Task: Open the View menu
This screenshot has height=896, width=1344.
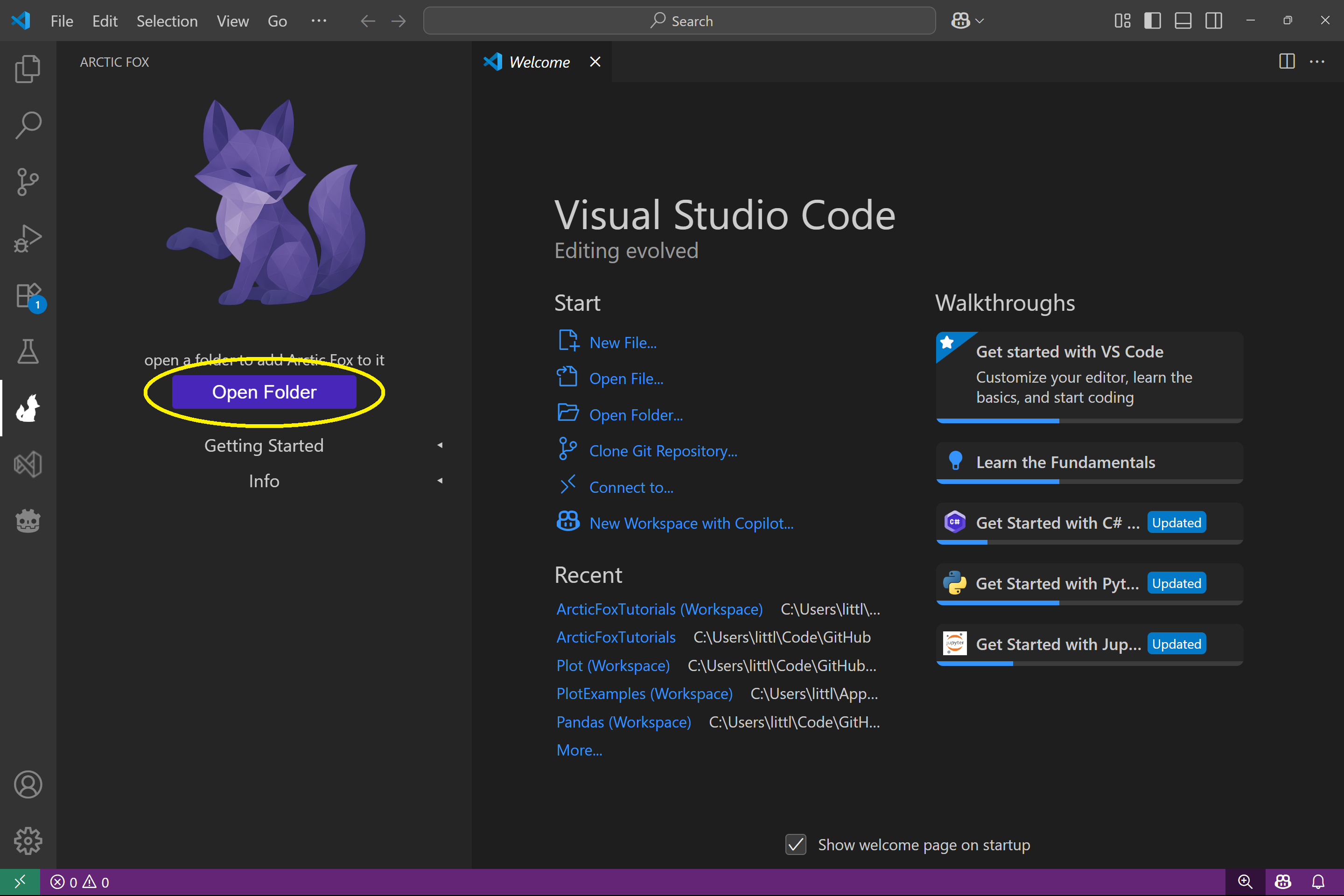Action: pyautogui.click(x=232, y=21)
